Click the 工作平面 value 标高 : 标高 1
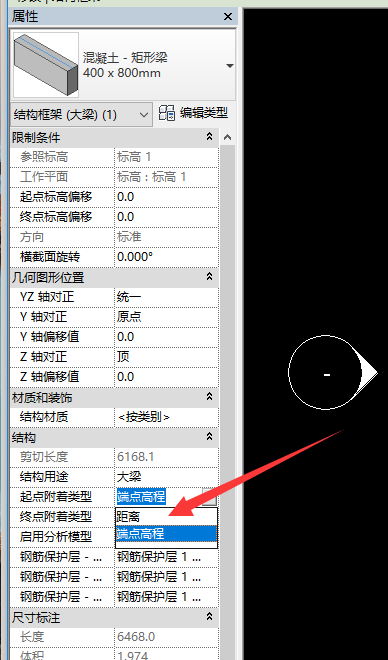Screen dimensions: 388x660 click(x=166, y=177)
